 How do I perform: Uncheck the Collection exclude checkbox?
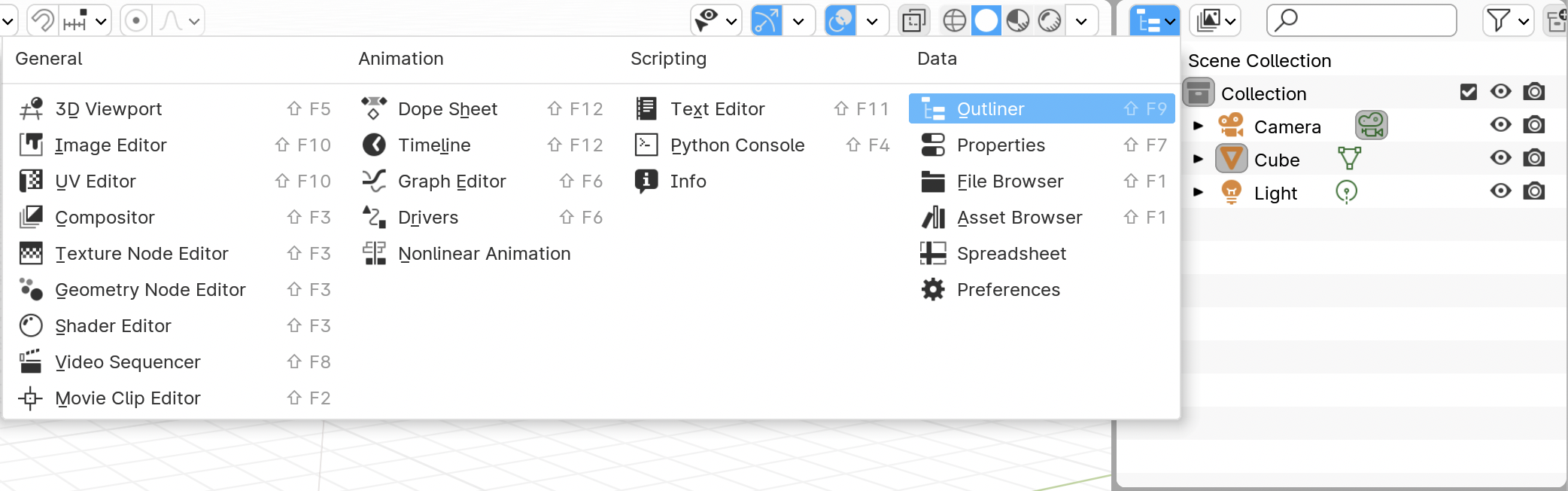pyautogui.click(x=1469, y=92)
